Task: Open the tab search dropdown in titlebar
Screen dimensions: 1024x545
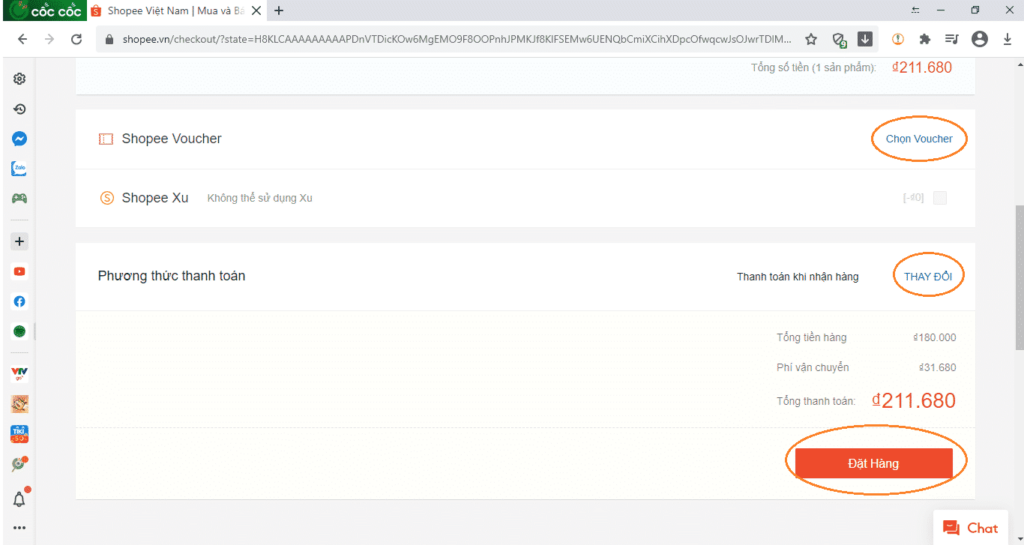Action: [916, 10]
